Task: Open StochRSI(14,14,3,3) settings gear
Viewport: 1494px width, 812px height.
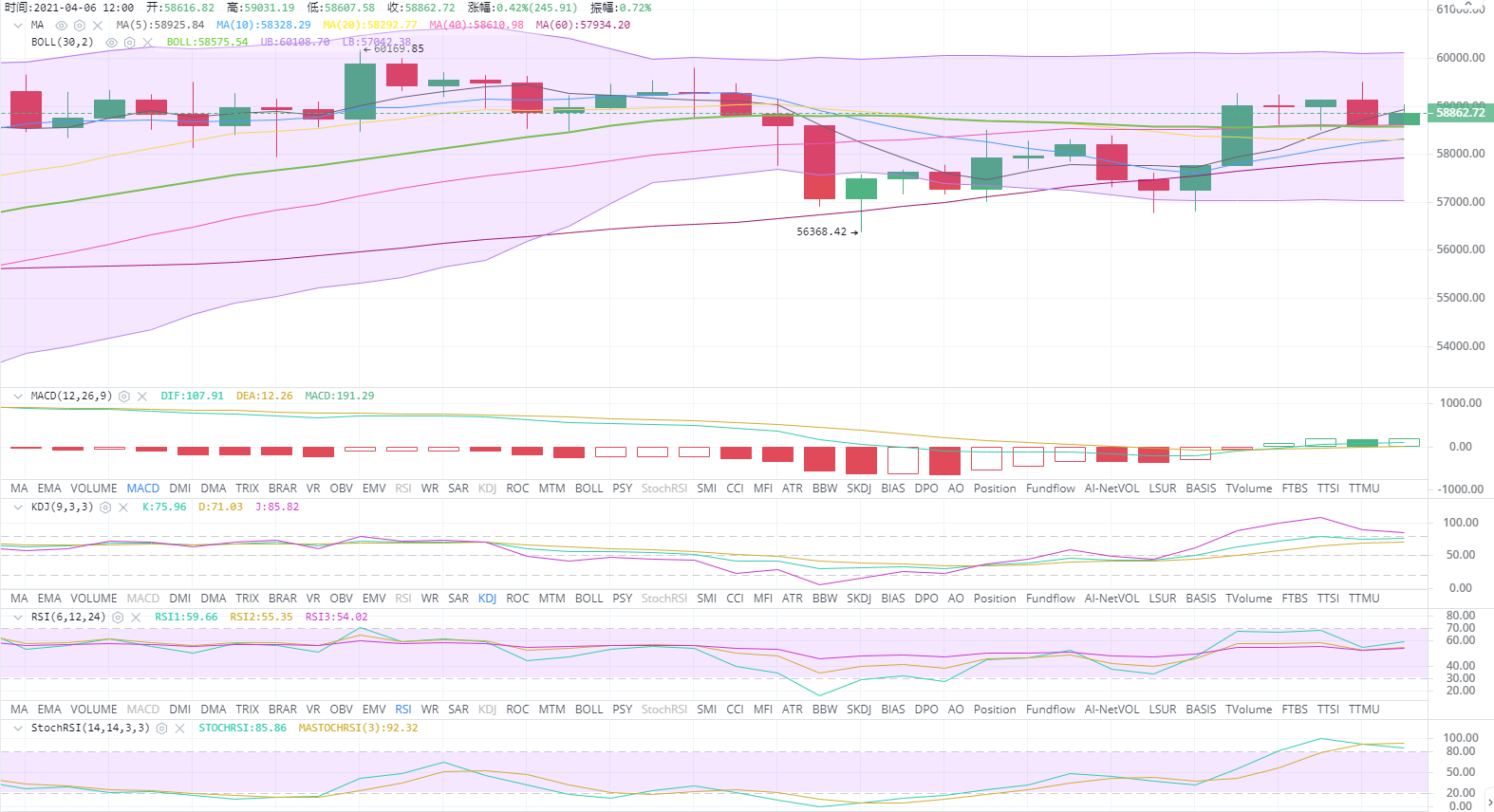Action: (161, 729)
